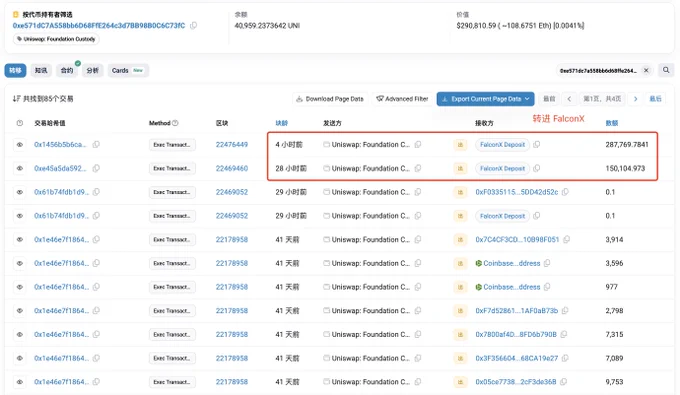Click eye icon in the 977 amount row
This screenshot has width=680, height=395.
click(20, 287)
